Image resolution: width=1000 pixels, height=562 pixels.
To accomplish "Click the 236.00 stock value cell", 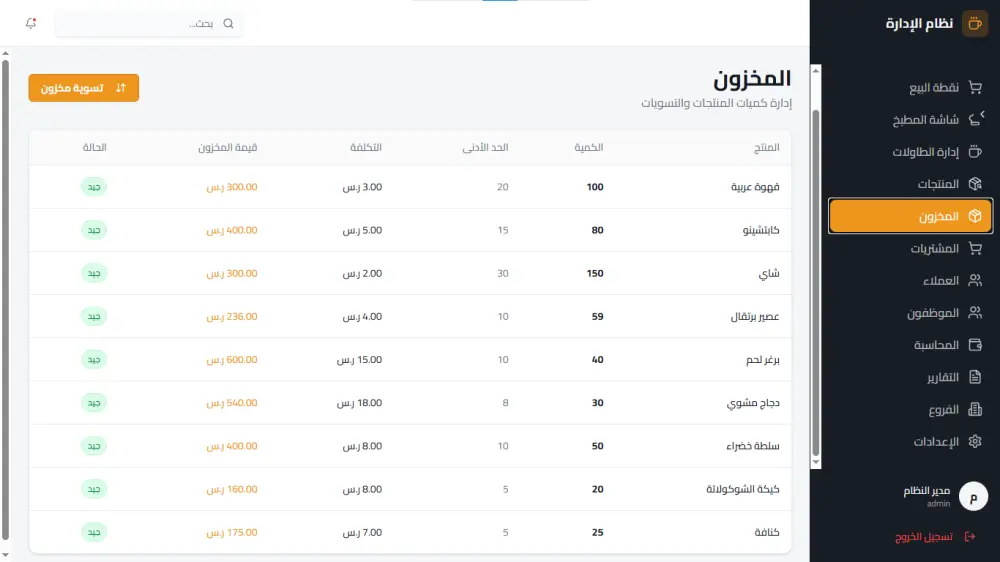I will point(232,316).
